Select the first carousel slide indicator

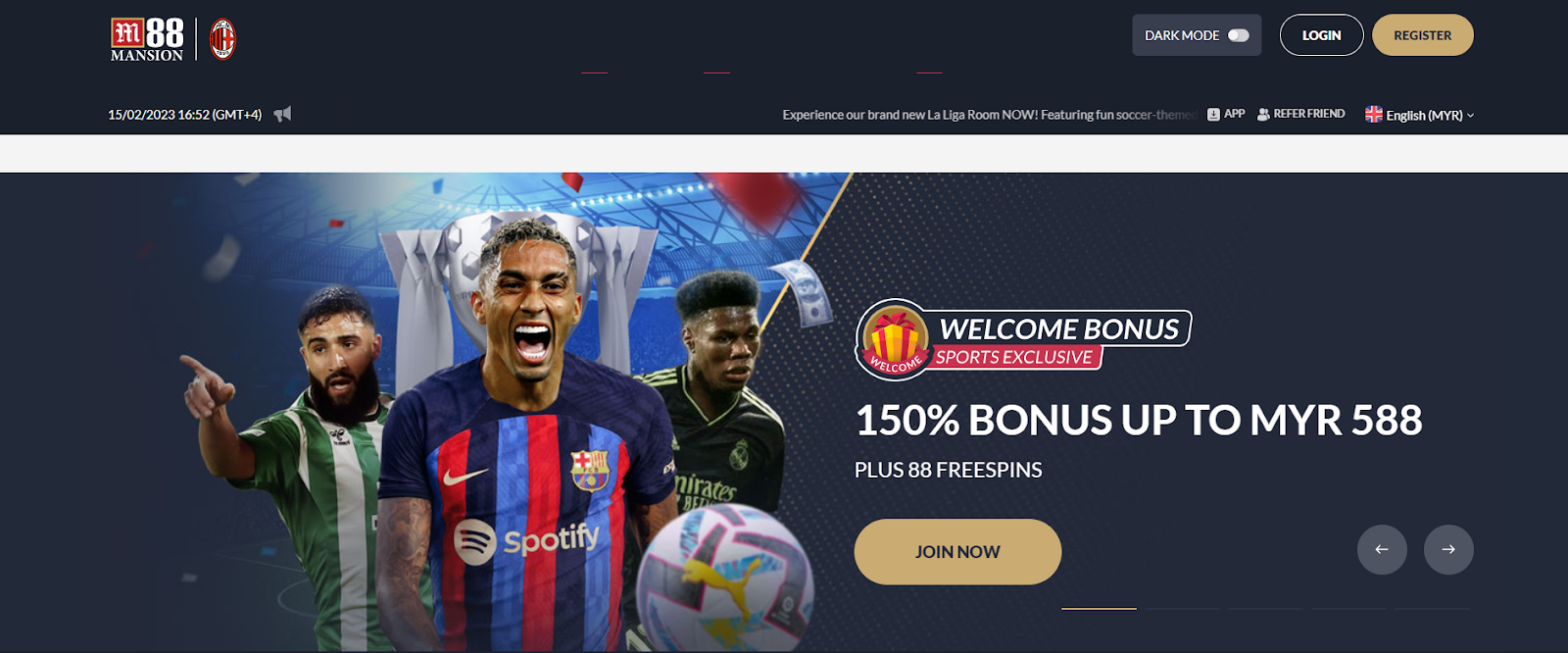coord(1099,609)
